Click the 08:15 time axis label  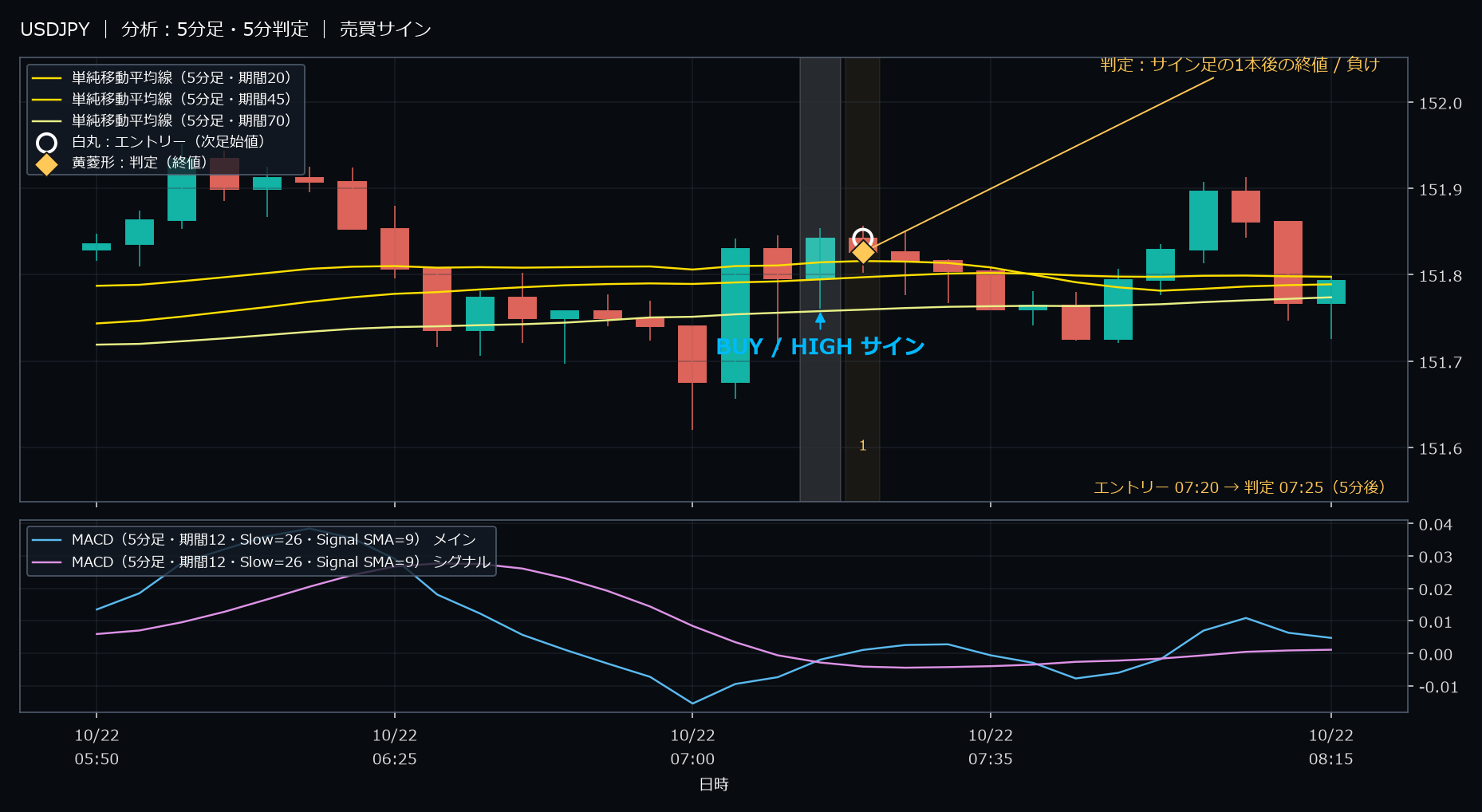click(x=1331, y=759)
